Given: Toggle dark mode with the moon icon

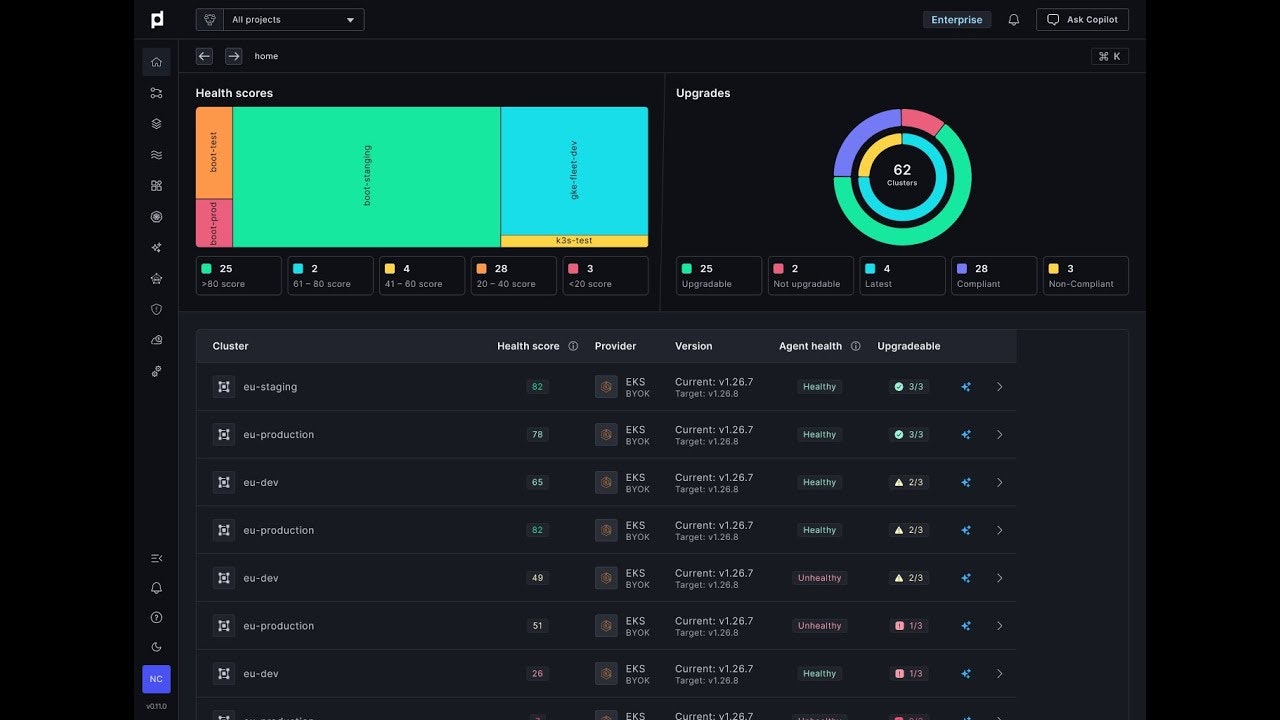Looking at the screenshot, I should [156, 647].
